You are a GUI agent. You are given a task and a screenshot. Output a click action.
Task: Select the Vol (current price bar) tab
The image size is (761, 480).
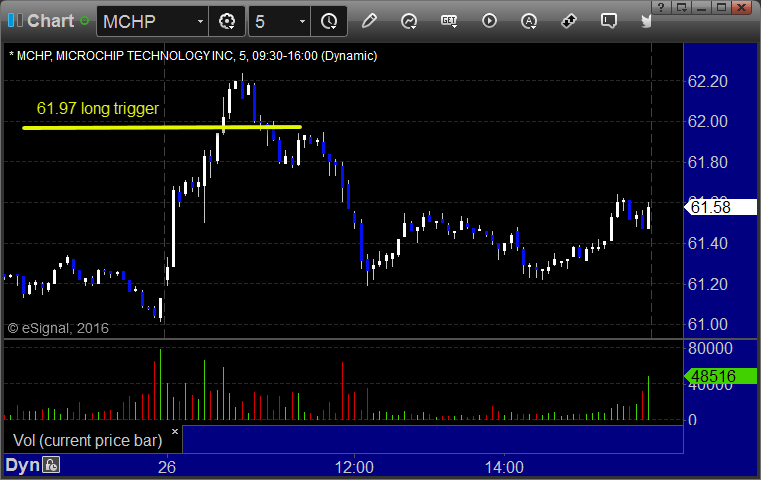(87, 440)
